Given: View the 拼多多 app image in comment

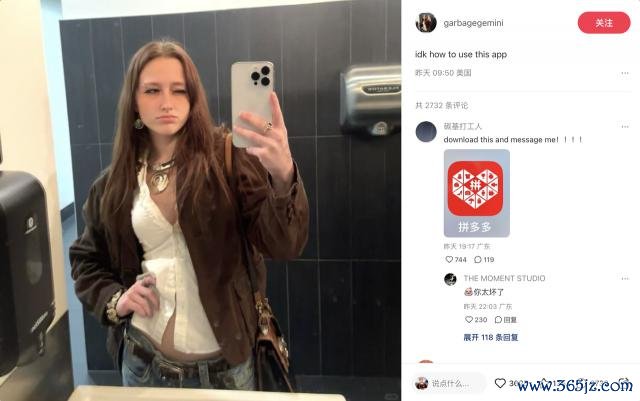Looking at the screenshot, I should [x=476, y=193].
